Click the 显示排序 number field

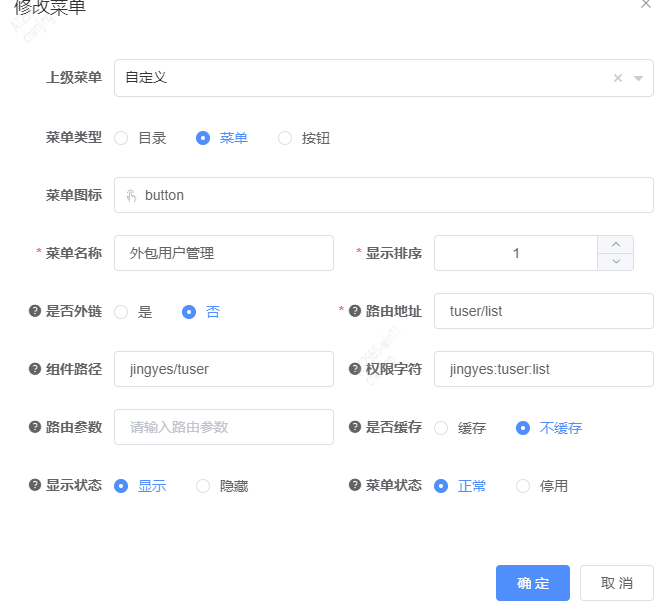pyautogui.click(x=516, y=253)
